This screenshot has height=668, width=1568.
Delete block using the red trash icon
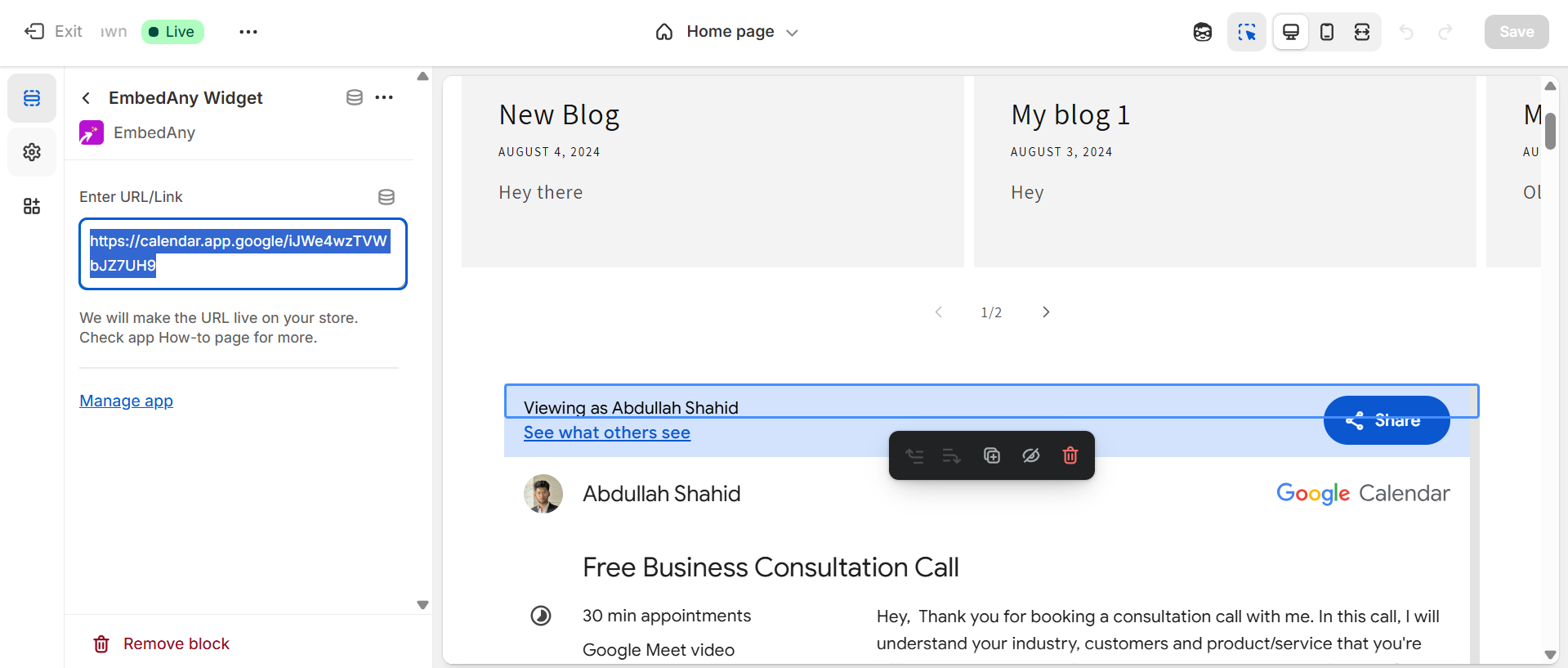click(x=1070, y=455)
